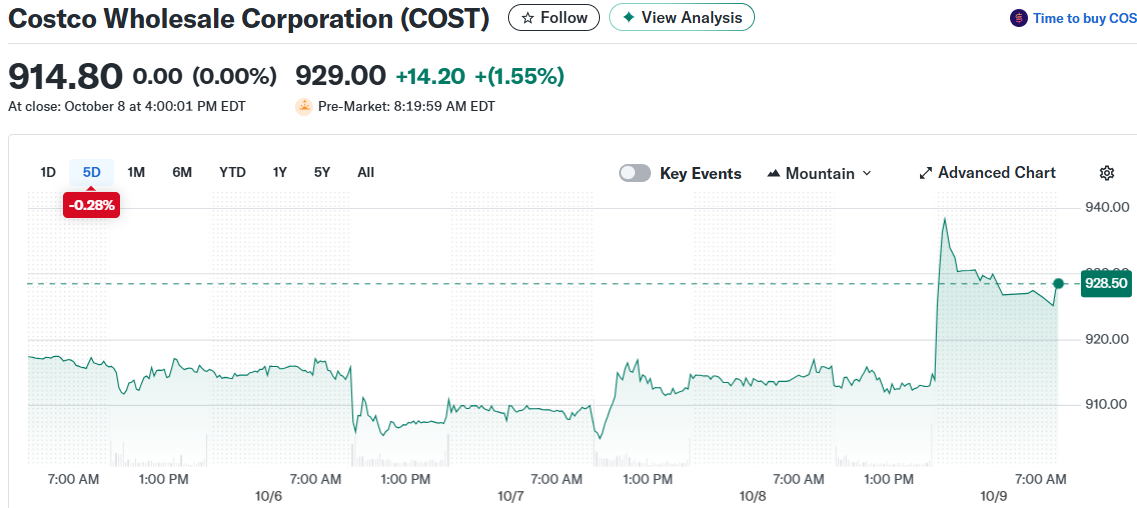Image resolution: width=1137 pixels, height=508 pixels.
Task: Show the All time range
Action: (x=366, y=172)
